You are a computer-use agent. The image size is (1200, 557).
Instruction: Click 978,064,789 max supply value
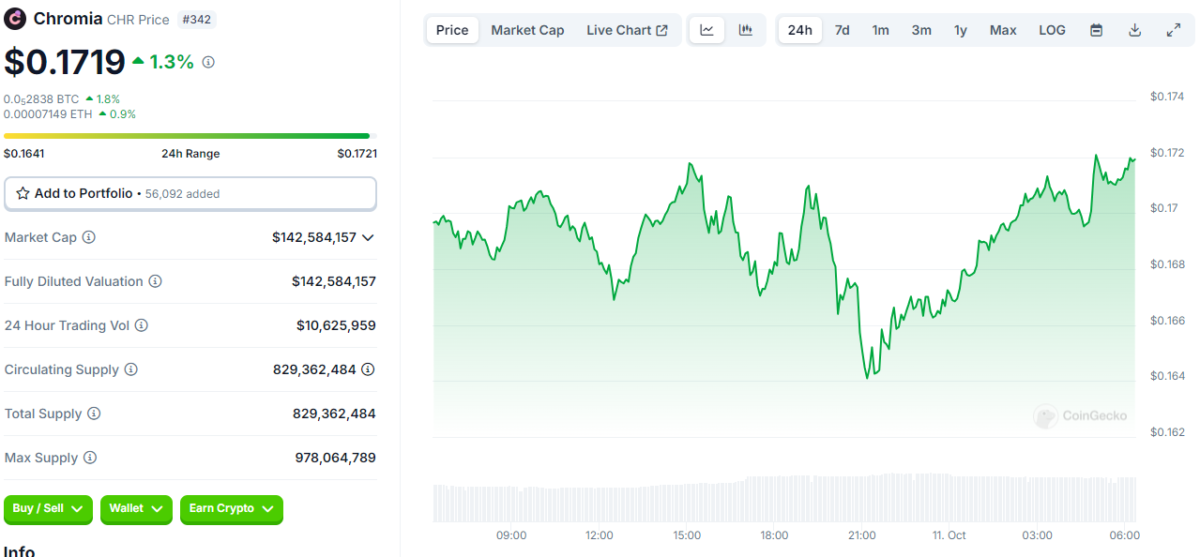point(334,458)
